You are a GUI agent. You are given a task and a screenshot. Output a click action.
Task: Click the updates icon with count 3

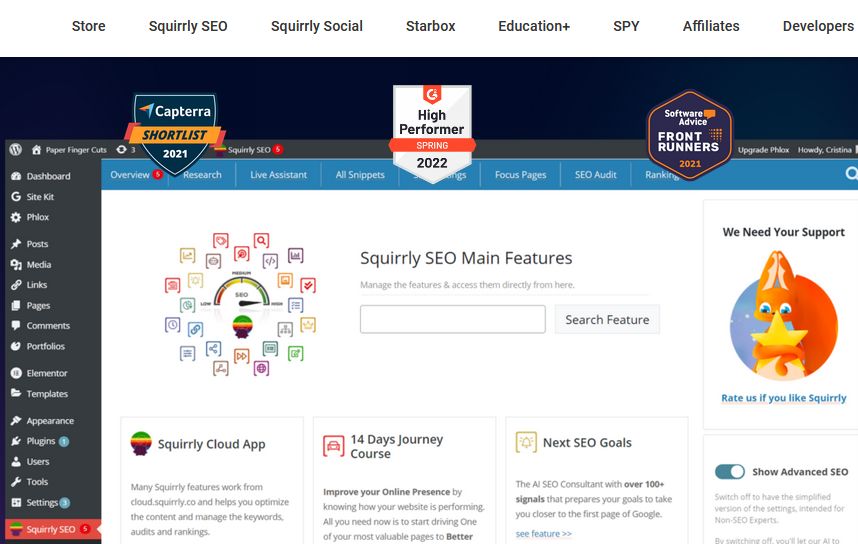[126, 149]
